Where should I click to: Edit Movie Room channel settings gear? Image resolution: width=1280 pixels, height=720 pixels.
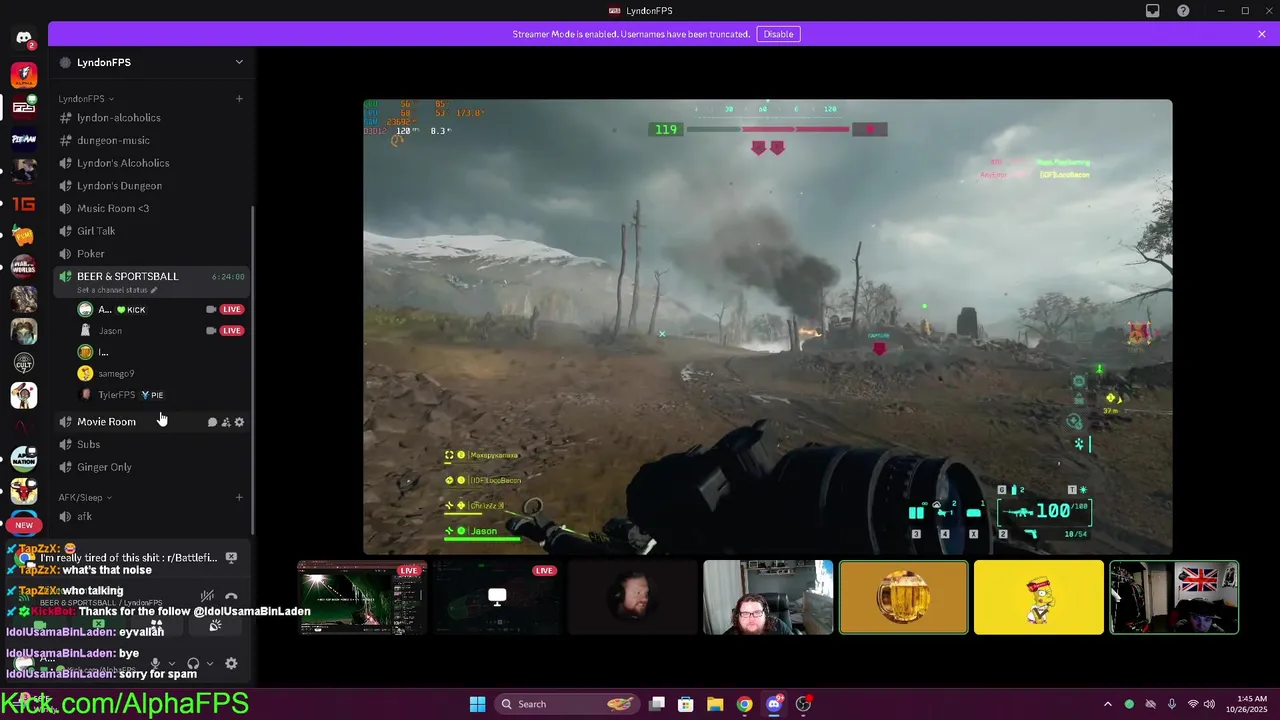[x=239, y=422]
